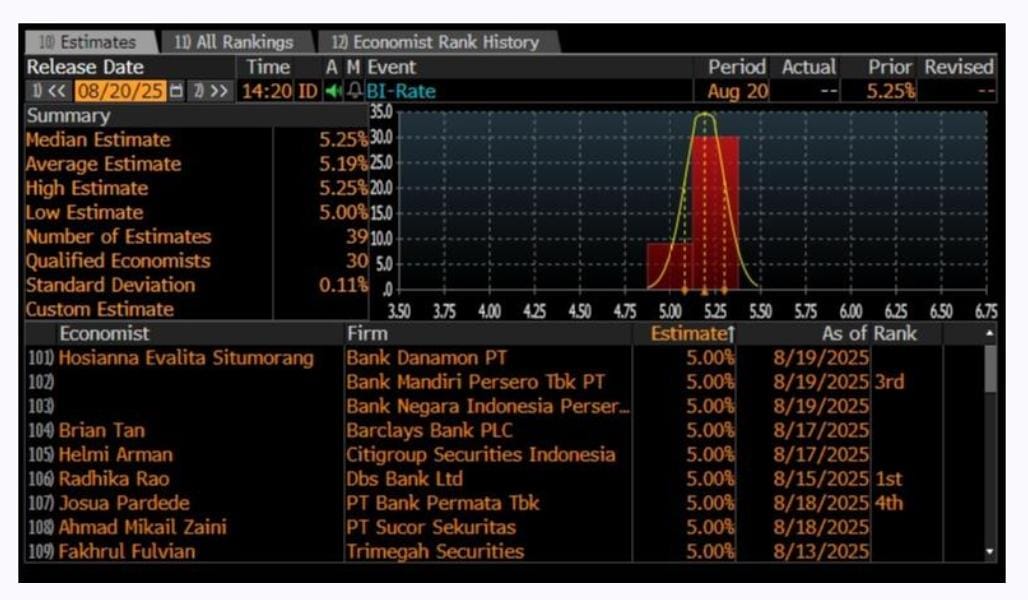Open the calendar date picker icon
This screenshot has width=1028, height=600.
coord(177,92)
